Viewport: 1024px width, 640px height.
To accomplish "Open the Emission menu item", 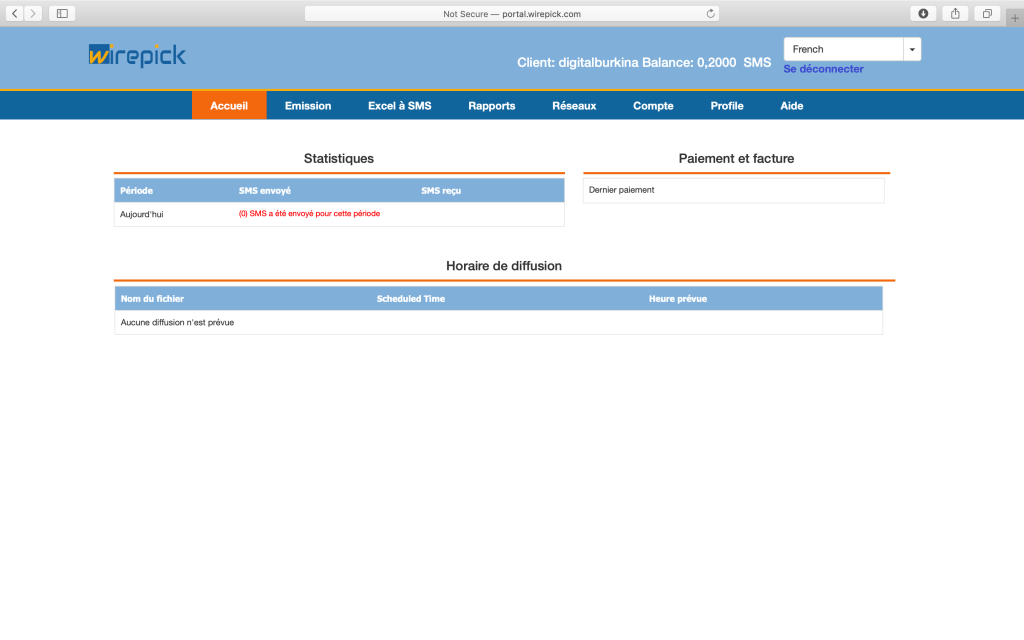I will (308, 106).
